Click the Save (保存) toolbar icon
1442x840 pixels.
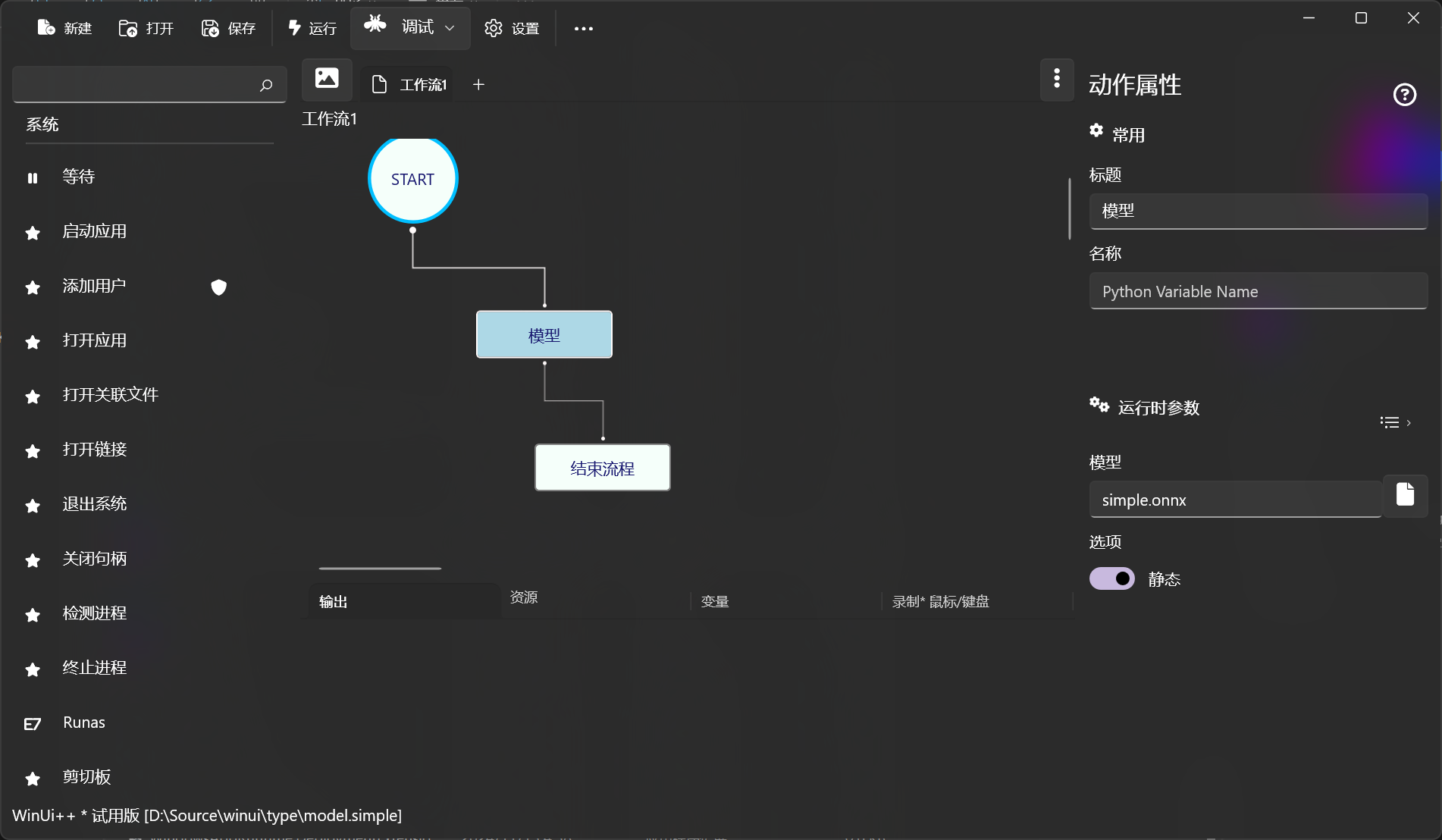click(210, 28)
